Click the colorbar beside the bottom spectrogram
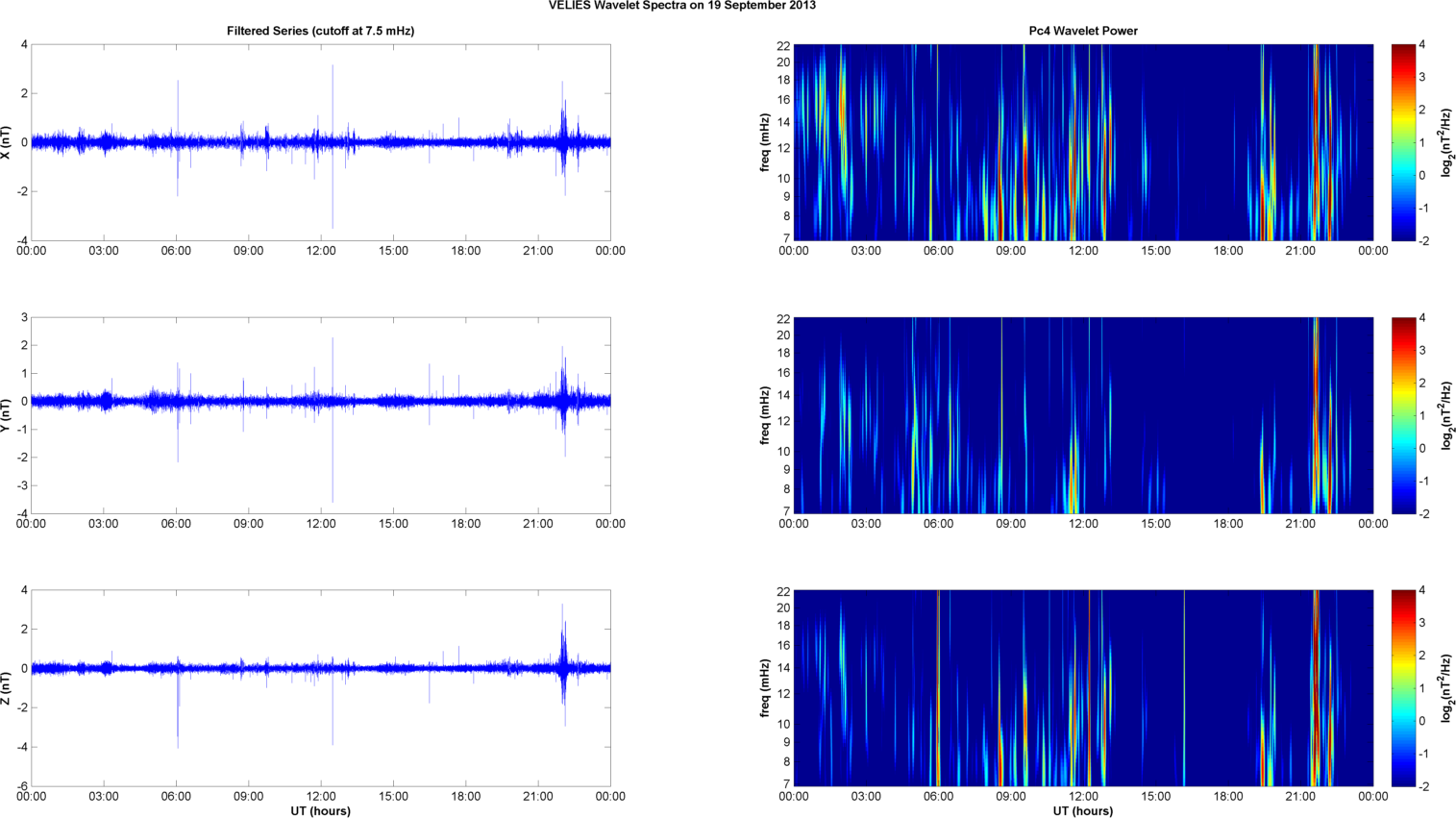Viewport: 1456px width, 818px height. [1403, 688]
